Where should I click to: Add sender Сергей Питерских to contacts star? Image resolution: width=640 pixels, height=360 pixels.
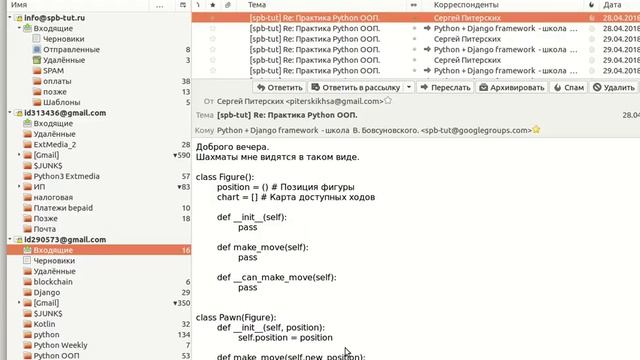pos(388,100)
